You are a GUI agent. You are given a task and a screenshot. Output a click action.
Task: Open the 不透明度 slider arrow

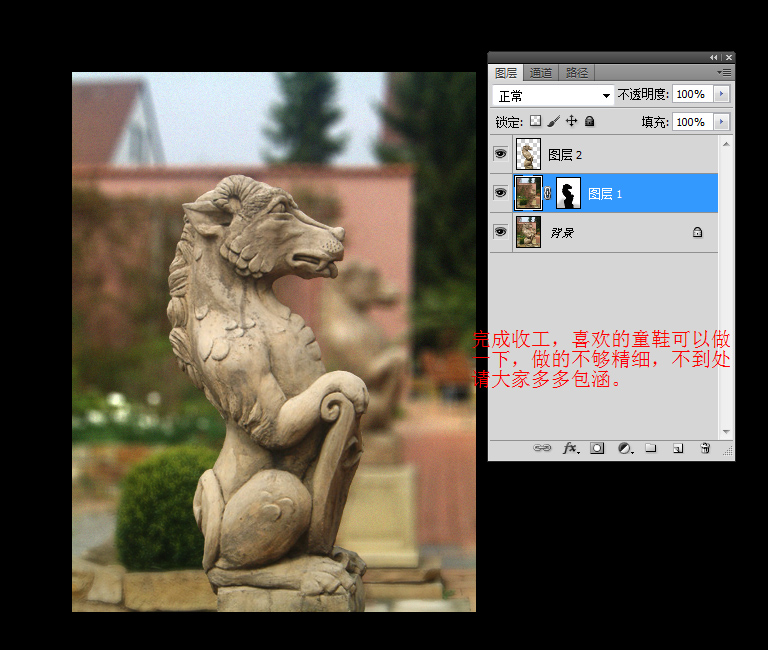pyautogui.click(x=721, y=94)
